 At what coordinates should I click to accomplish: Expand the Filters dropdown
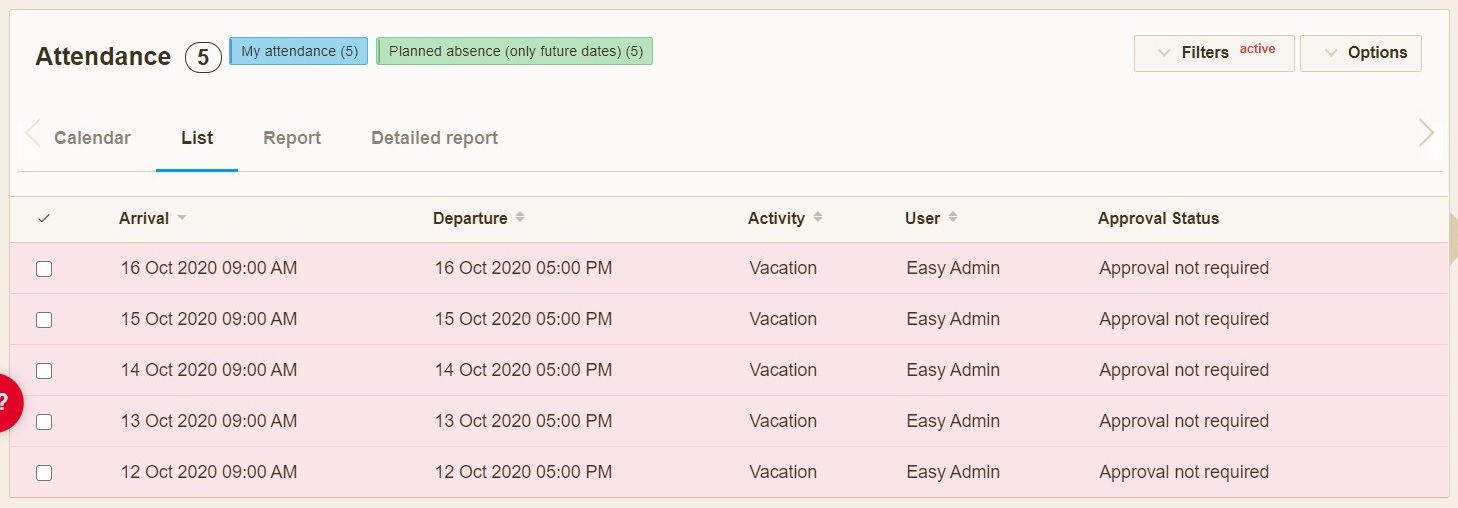(x=1213, y=53)
